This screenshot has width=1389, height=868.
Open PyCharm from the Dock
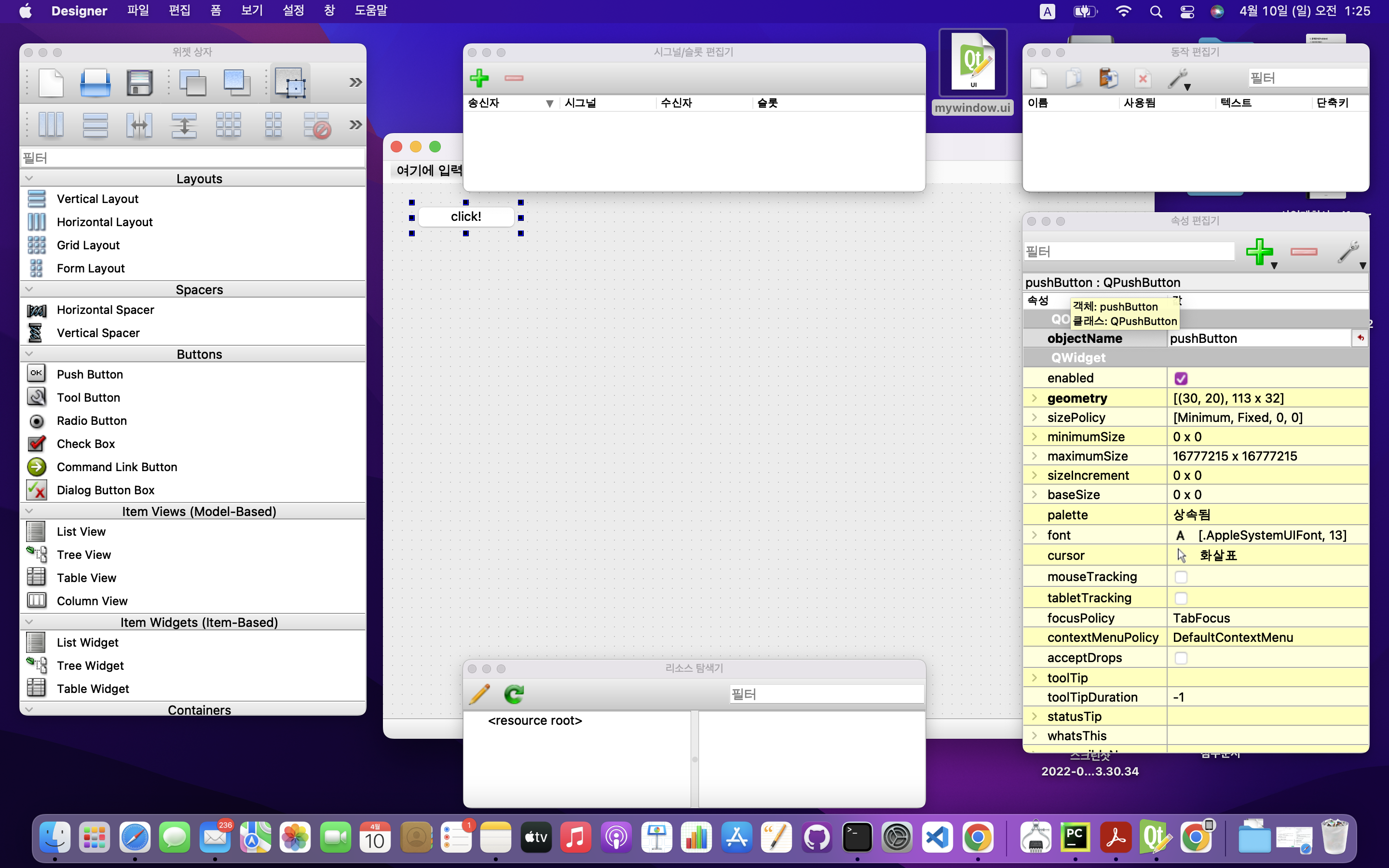pos(1075,838)
